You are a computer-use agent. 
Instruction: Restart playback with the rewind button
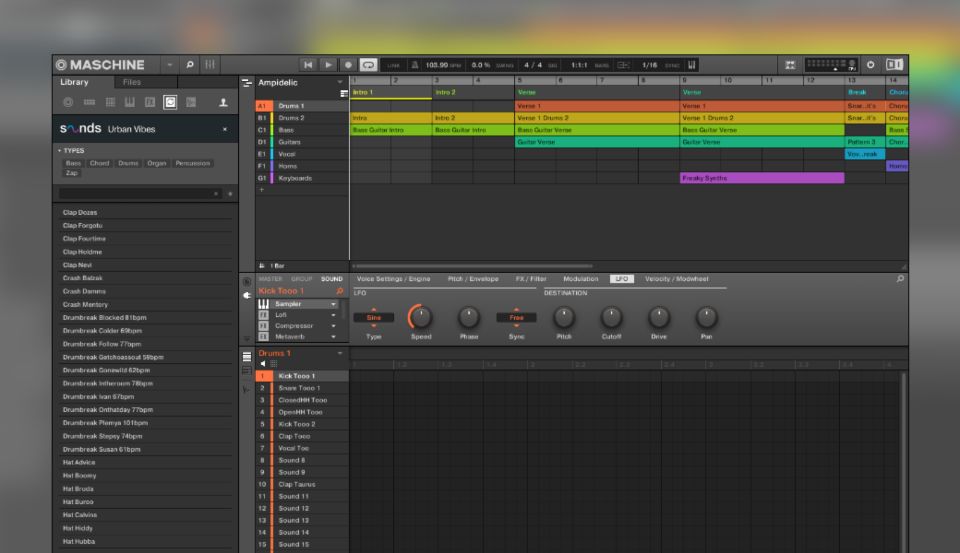308,64
